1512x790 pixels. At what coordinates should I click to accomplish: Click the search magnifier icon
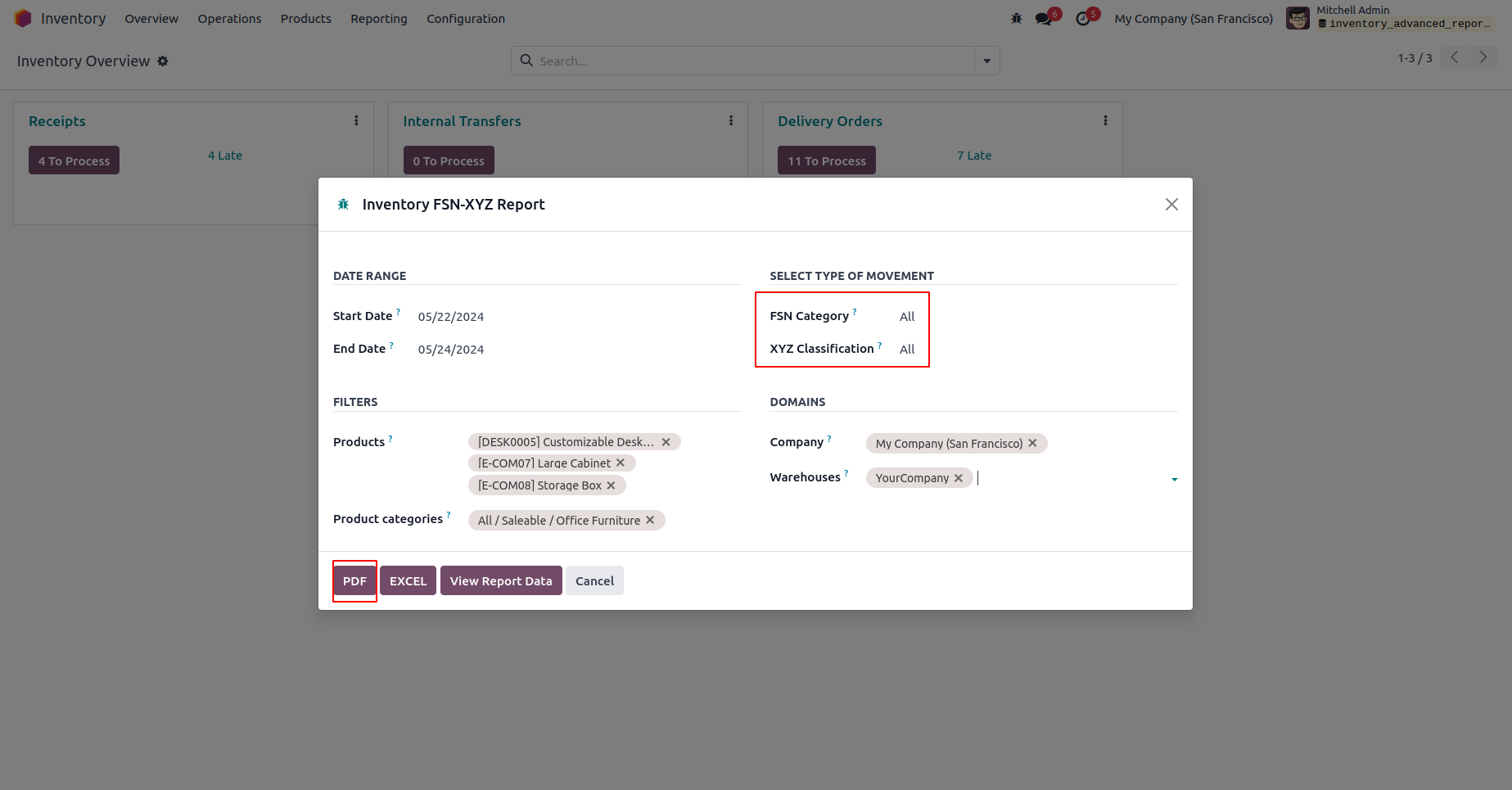coord(526,61)
